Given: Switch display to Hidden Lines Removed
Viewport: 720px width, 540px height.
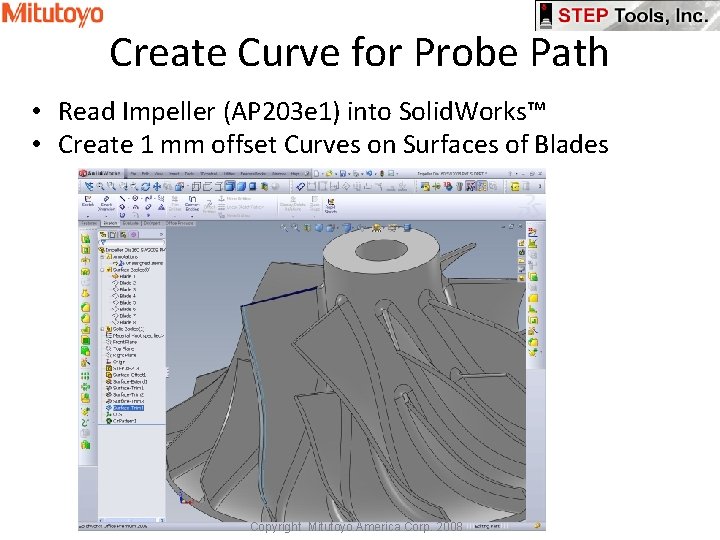Looking at the screenshot, I should pyautogui.click(x=218, y=187).
